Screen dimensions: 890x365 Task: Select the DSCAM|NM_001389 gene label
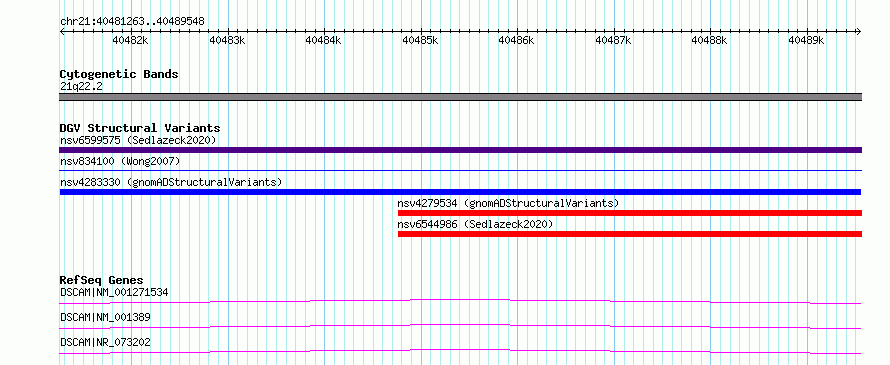pos(106,317)
